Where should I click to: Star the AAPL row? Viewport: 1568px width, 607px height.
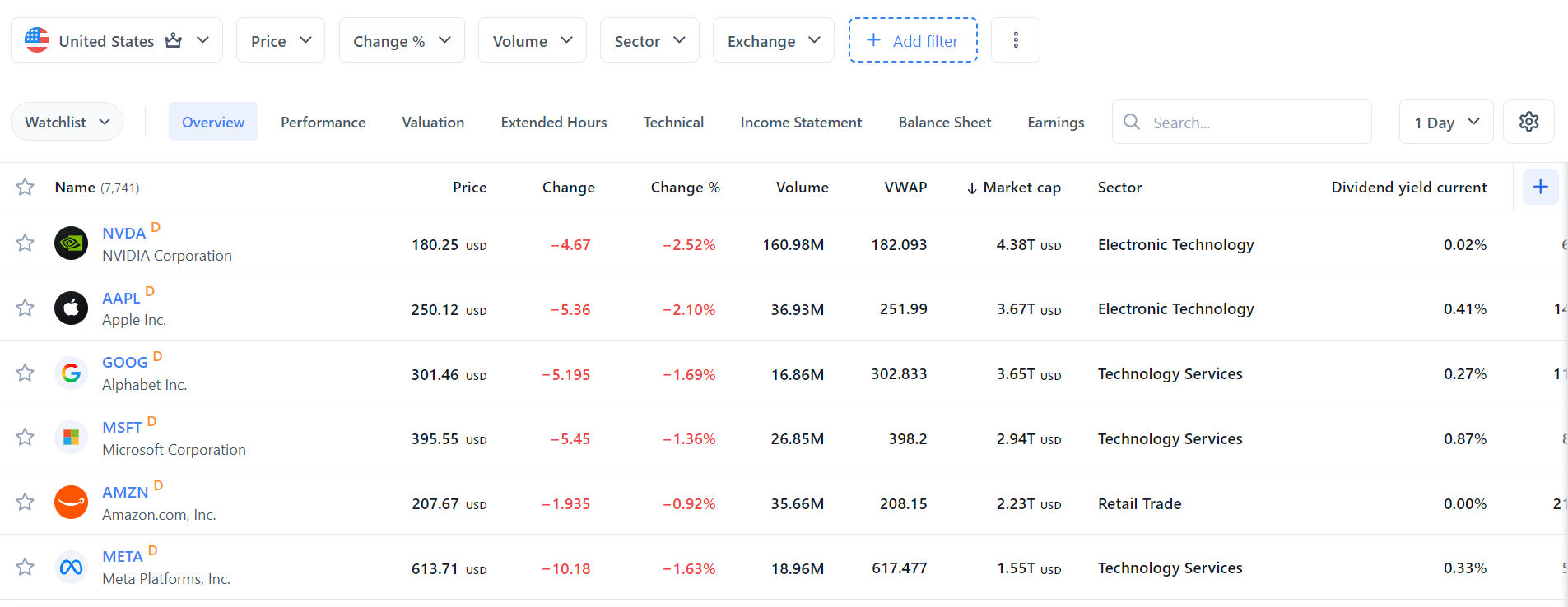click(26, 308)
